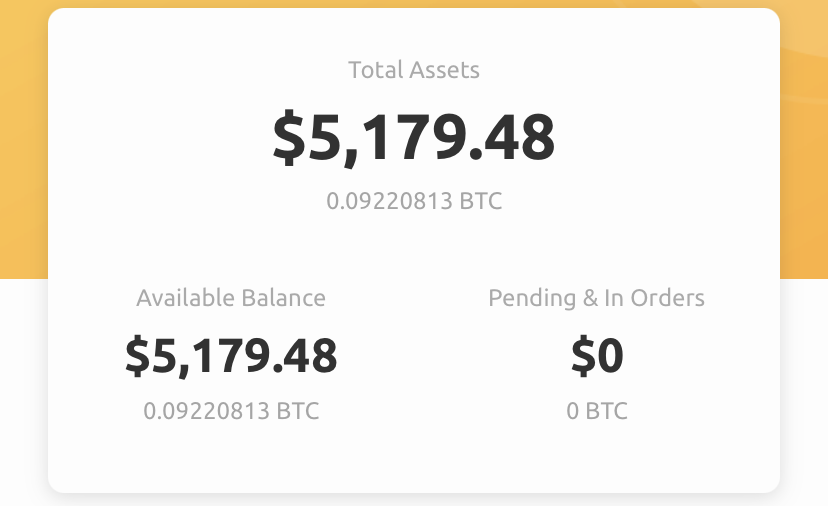Screen dimensions: 828x506
Task: Click the Available Balance label
Action: click(x=231, y=298)
